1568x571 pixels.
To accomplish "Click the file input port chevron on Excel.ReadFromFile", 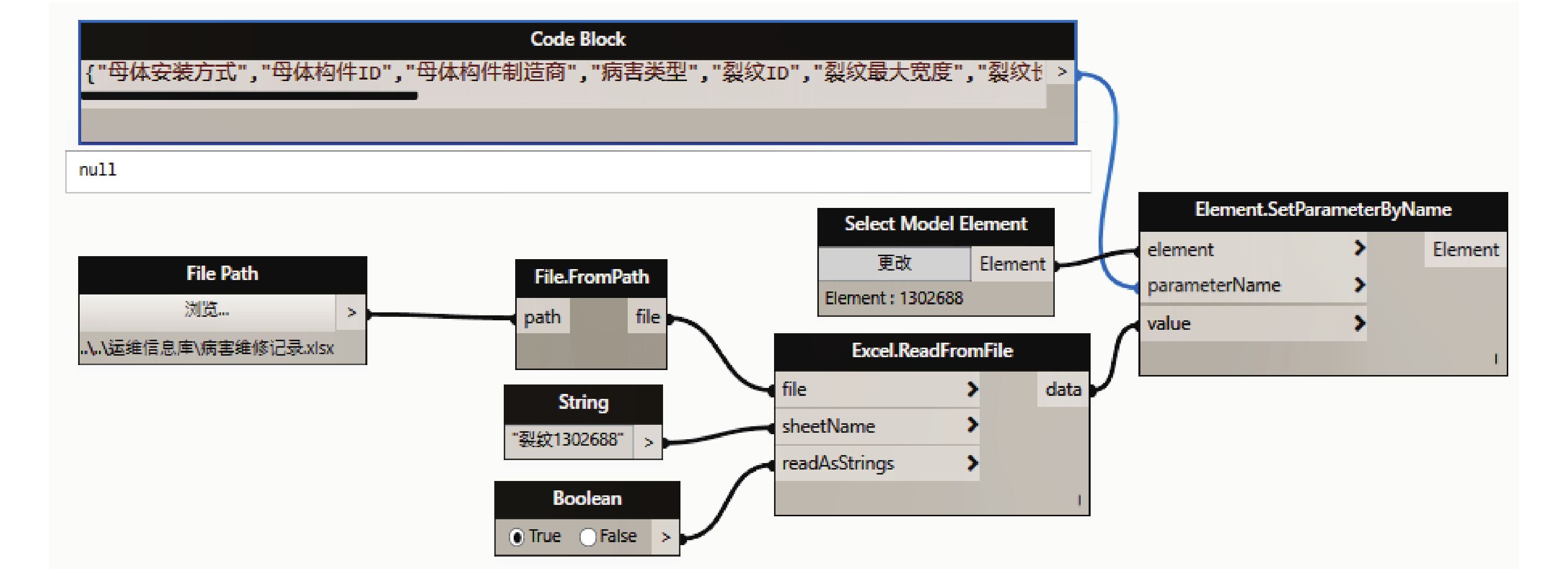I will coord(972,389).
